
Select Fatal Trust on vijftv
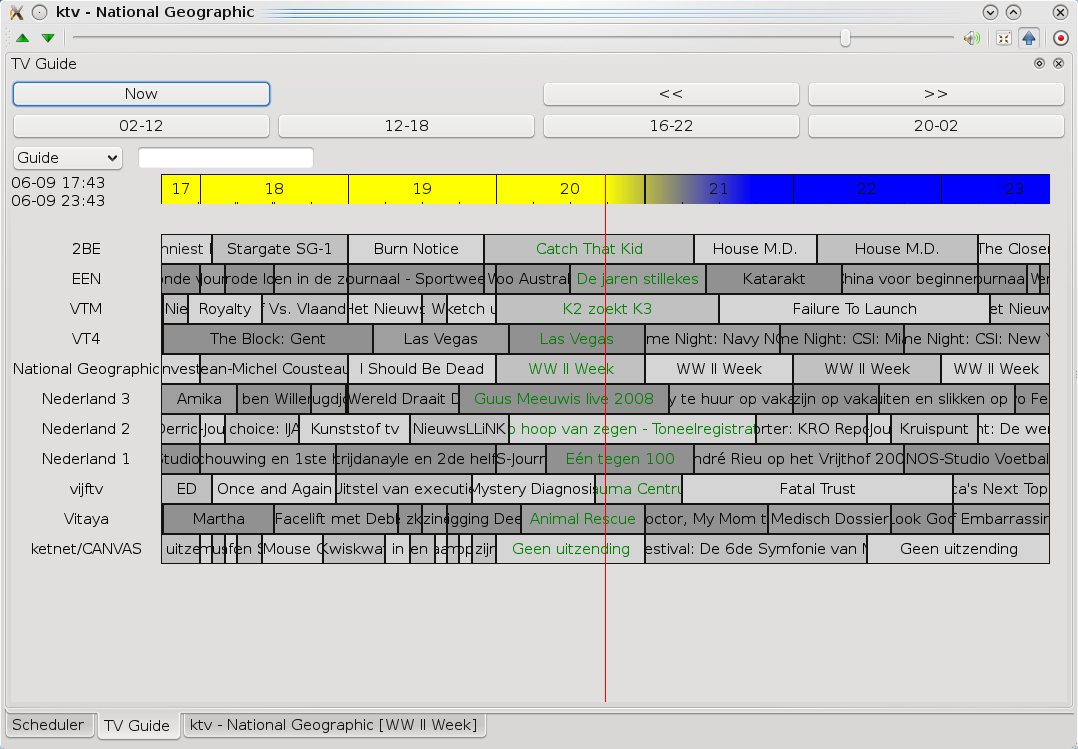(817, 489)
